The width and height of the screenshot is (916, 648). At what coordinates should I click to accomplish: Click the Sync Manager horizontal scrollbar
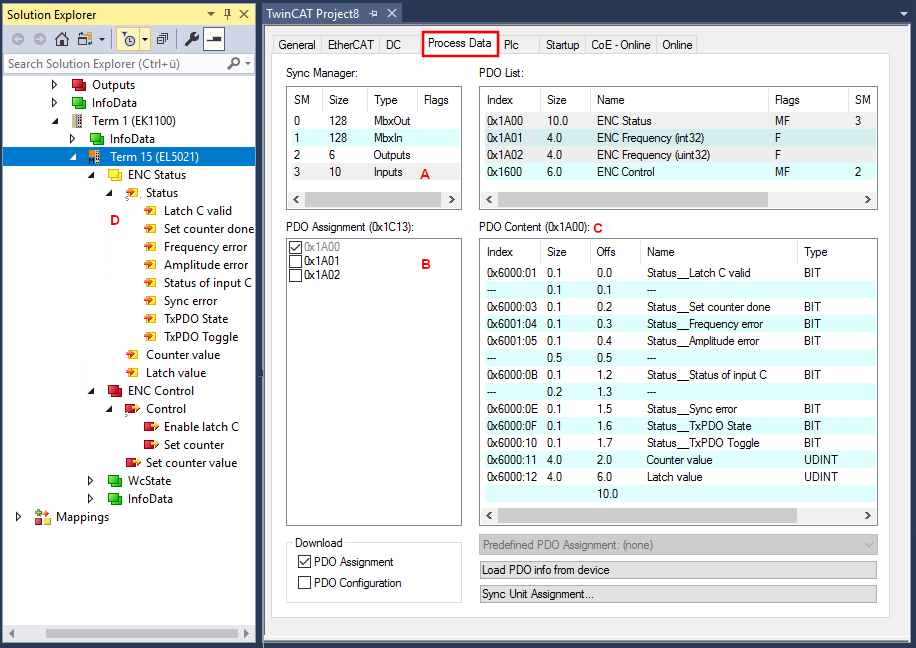point(374,199)
